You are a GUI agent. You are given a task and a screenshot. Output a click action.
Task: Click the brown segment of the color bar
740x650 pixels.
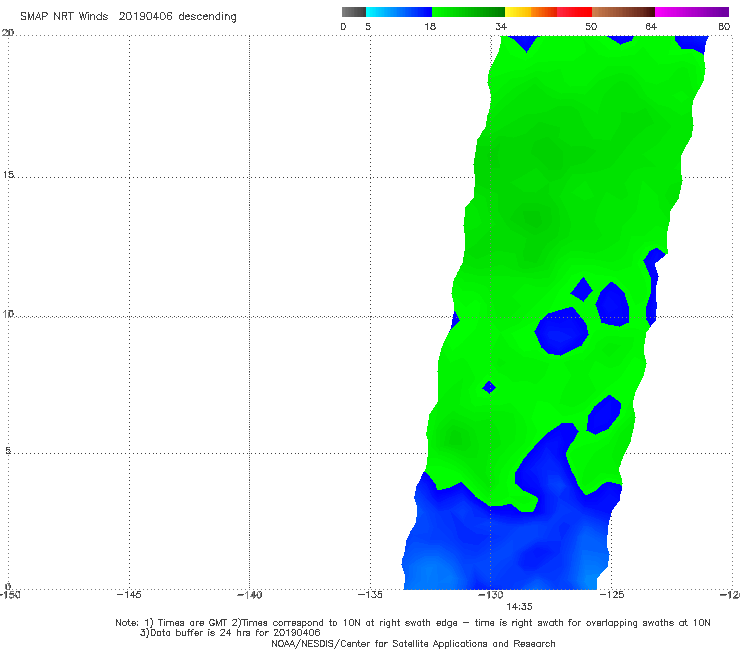(623, 12)
